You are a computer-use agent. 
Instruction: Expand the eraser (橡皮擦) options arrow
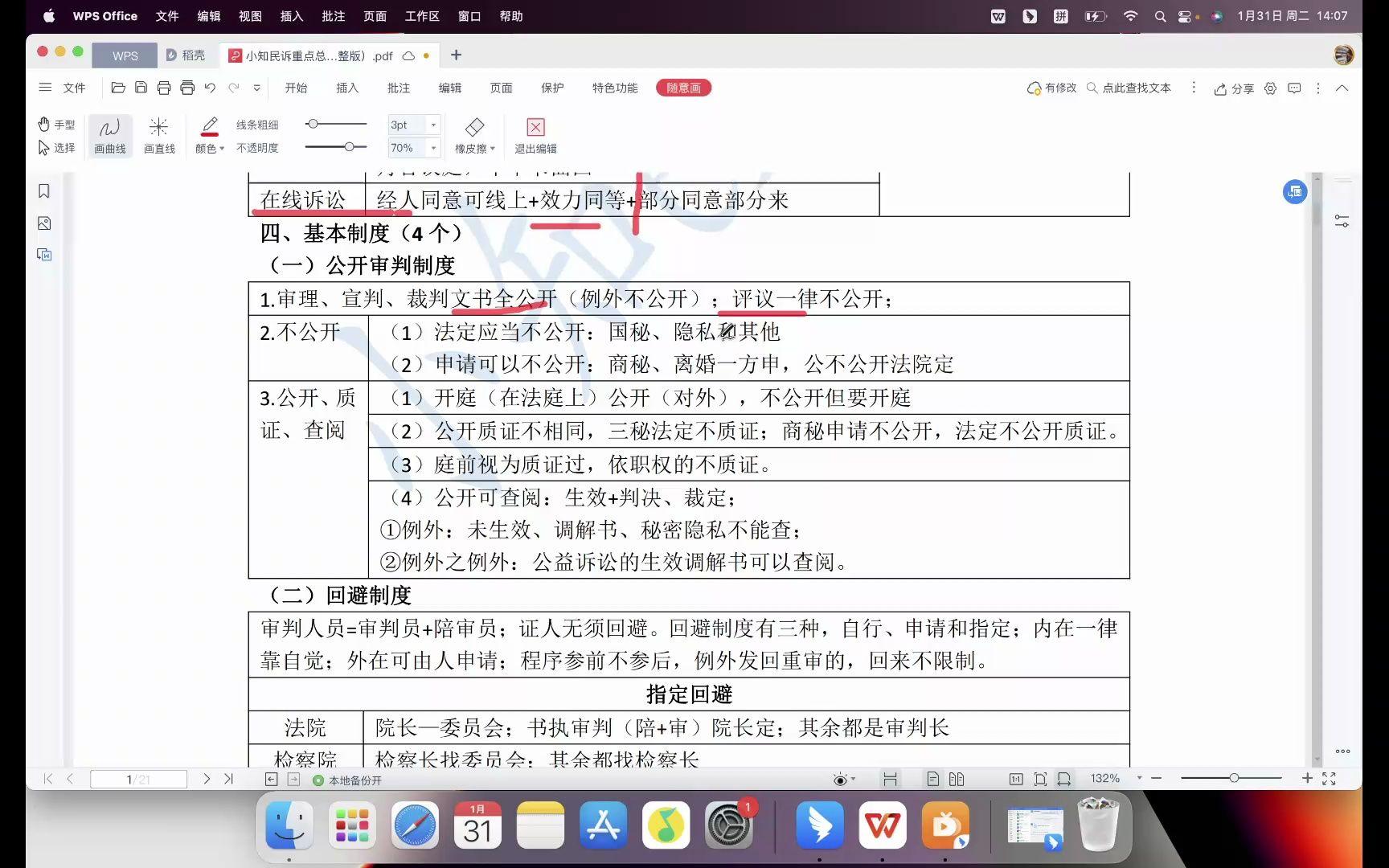tap(493, 149)
